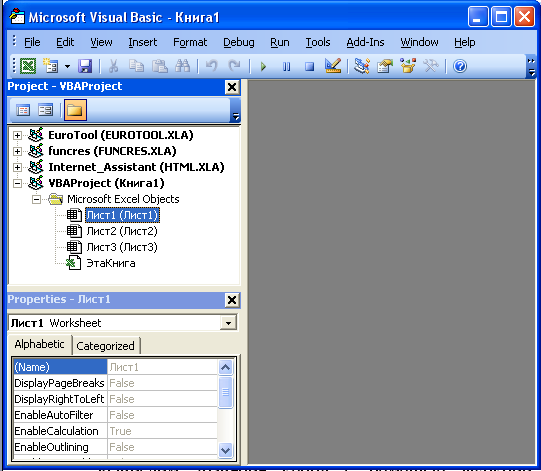Open main toolbar options overflow arrow
The image size is (541, 471).
click(x=531, y=67)
